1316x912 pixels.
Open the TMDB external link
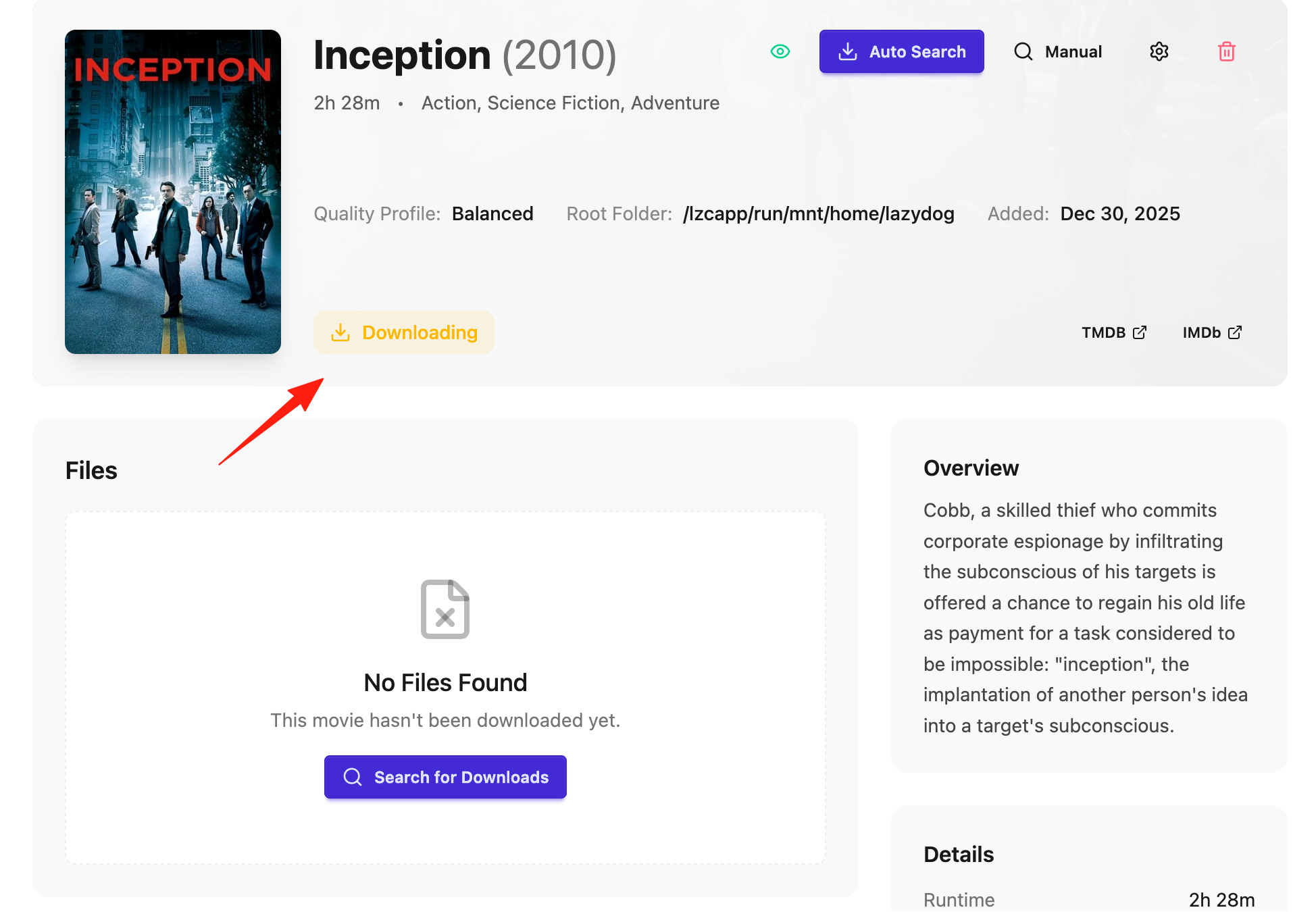[1114, 332]
